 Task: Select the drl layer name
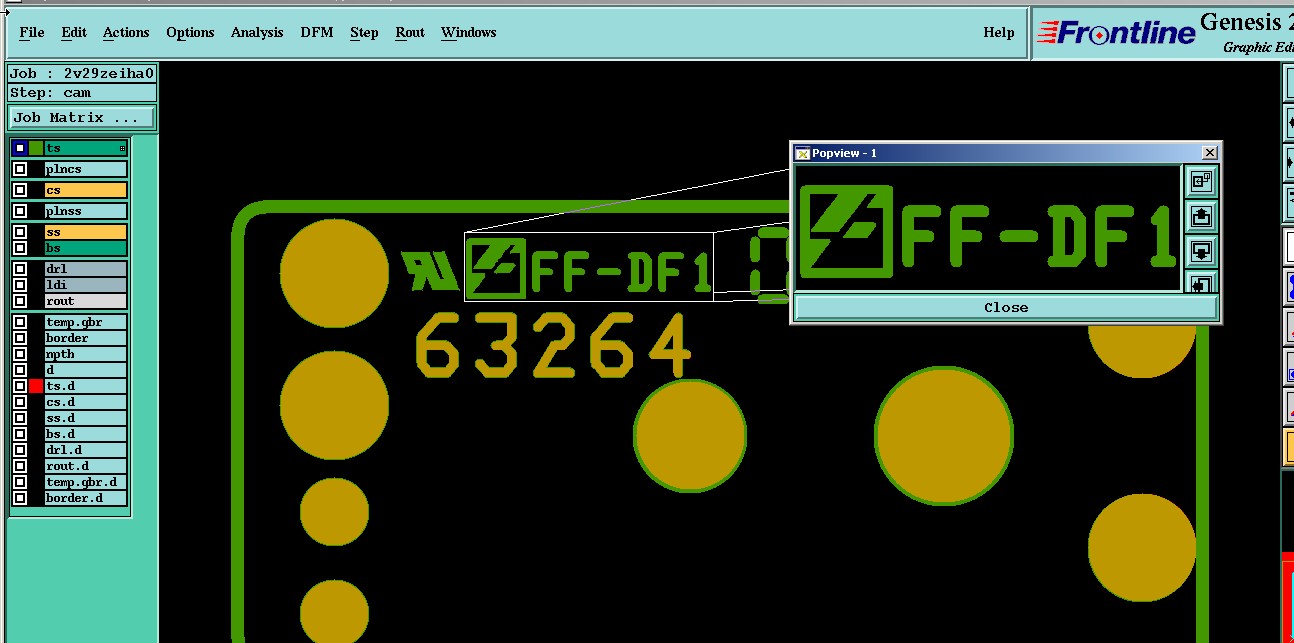point(86,269)
